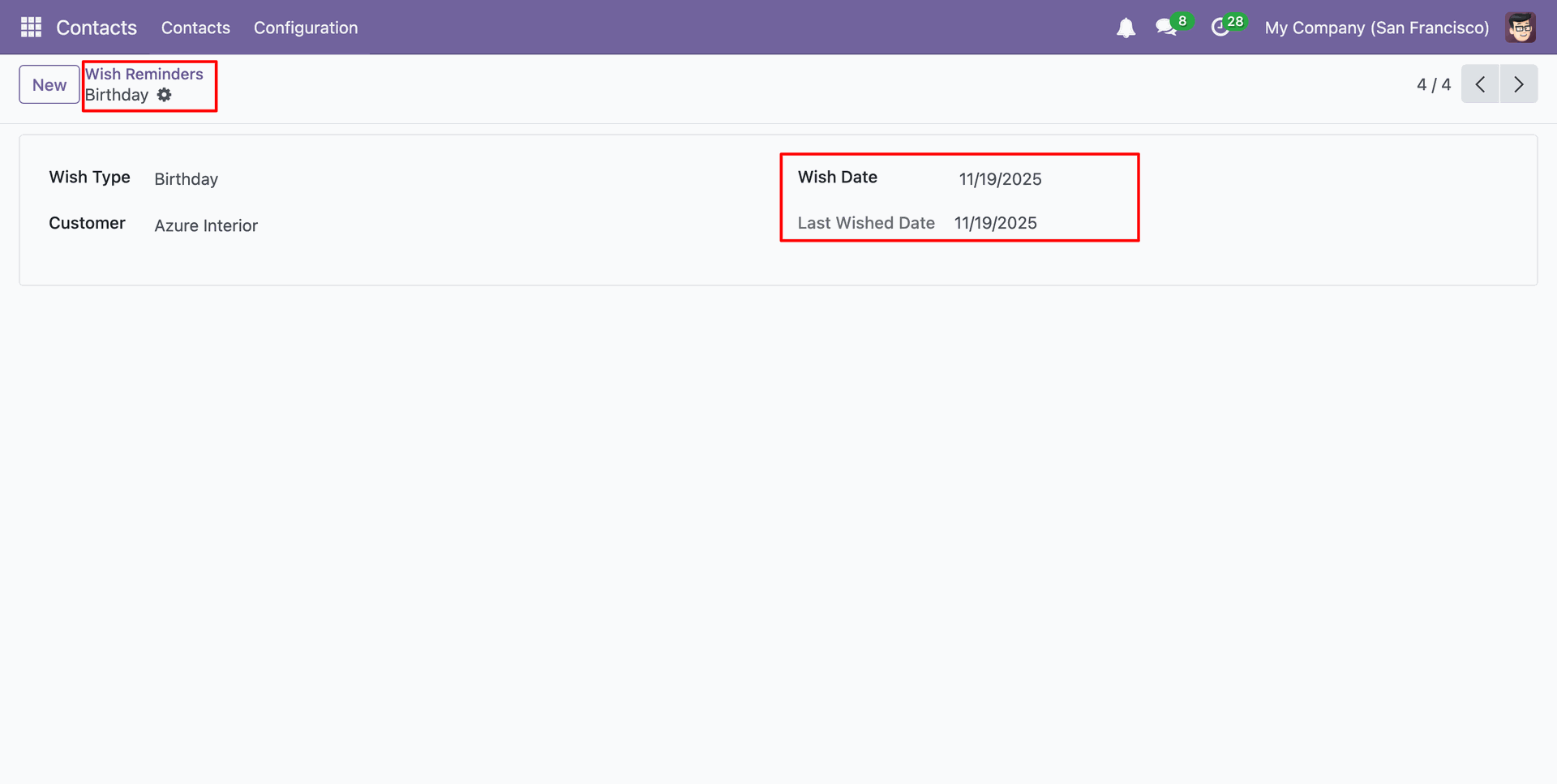Click the Wish Type label
The width and height of the screenshot is (1557, 784).
point(89,177)
